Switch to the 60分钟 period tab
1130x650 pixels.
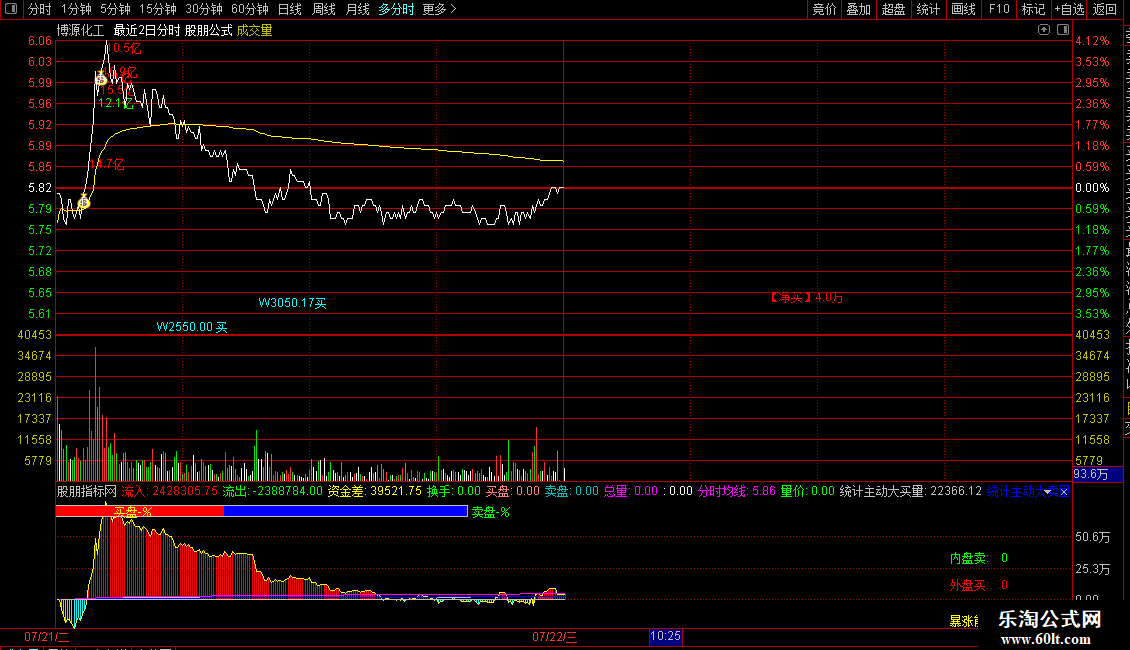pos(249,9)
